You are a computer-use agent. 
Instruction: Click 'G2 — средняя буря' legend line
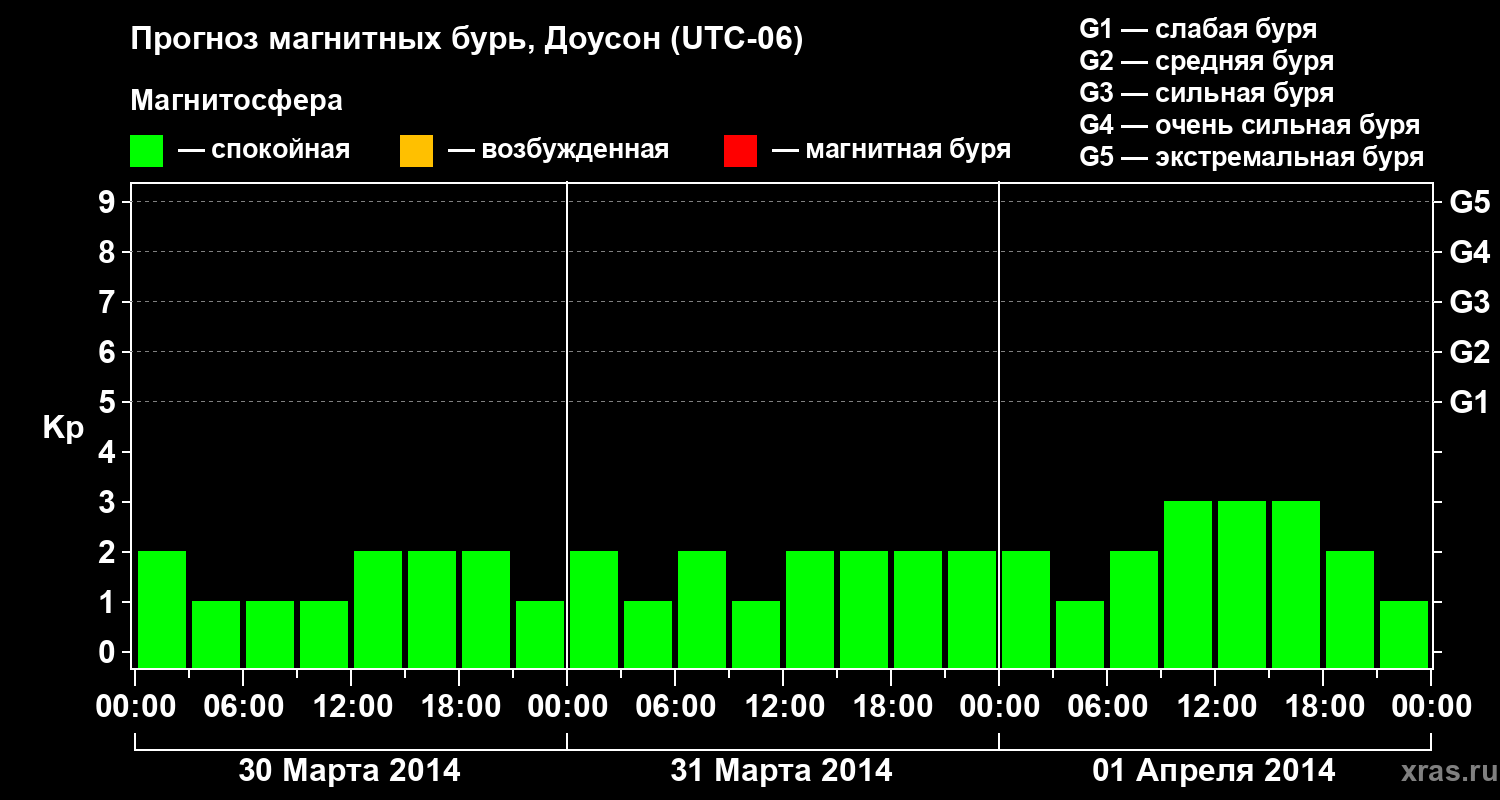(x=1207, y=61)
